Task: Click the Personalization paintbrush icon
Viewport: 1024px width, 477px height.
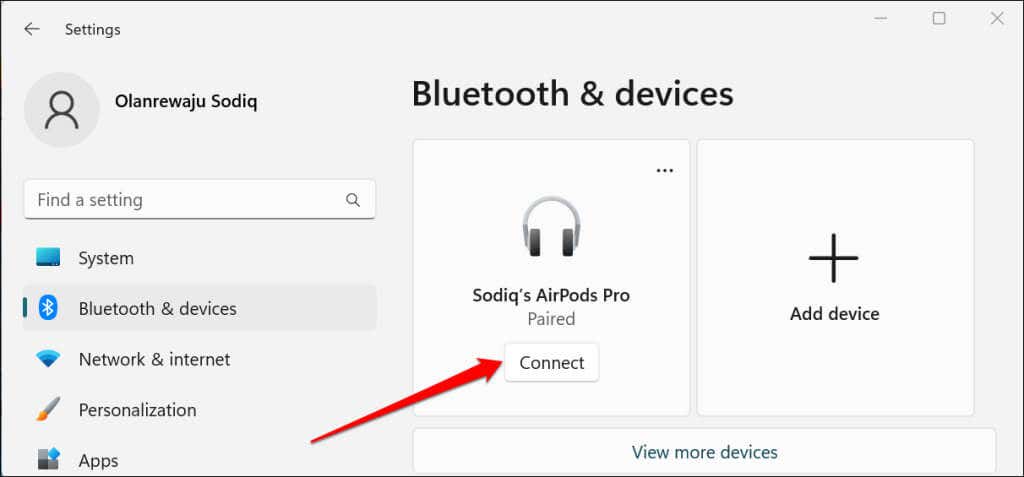Action: pos(48,410)
